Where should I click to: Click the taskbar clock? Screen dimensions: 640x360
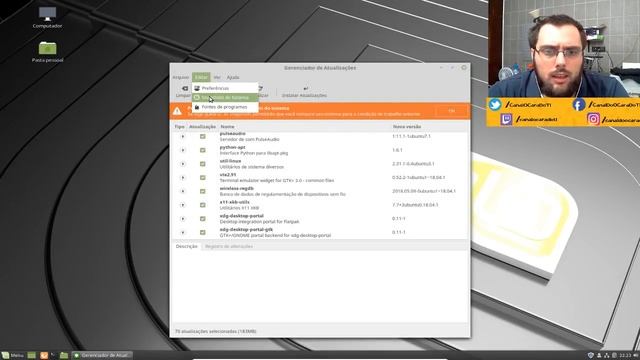625,356
